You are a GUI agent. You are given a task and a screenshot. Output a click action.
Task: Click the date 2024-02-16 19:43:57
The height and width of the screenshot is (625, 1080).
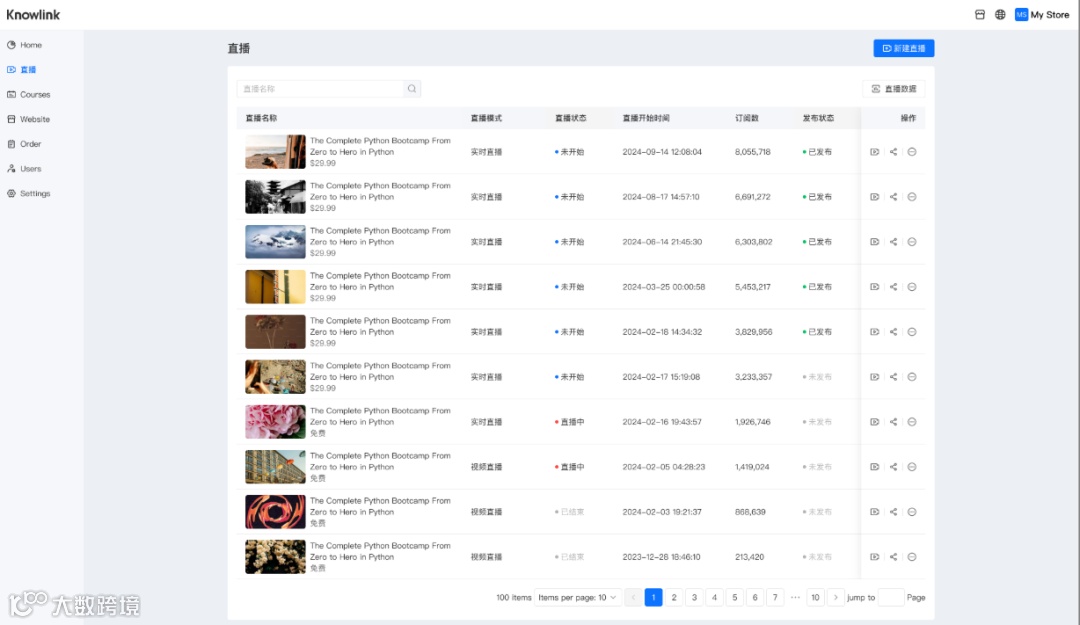[662, 422]
